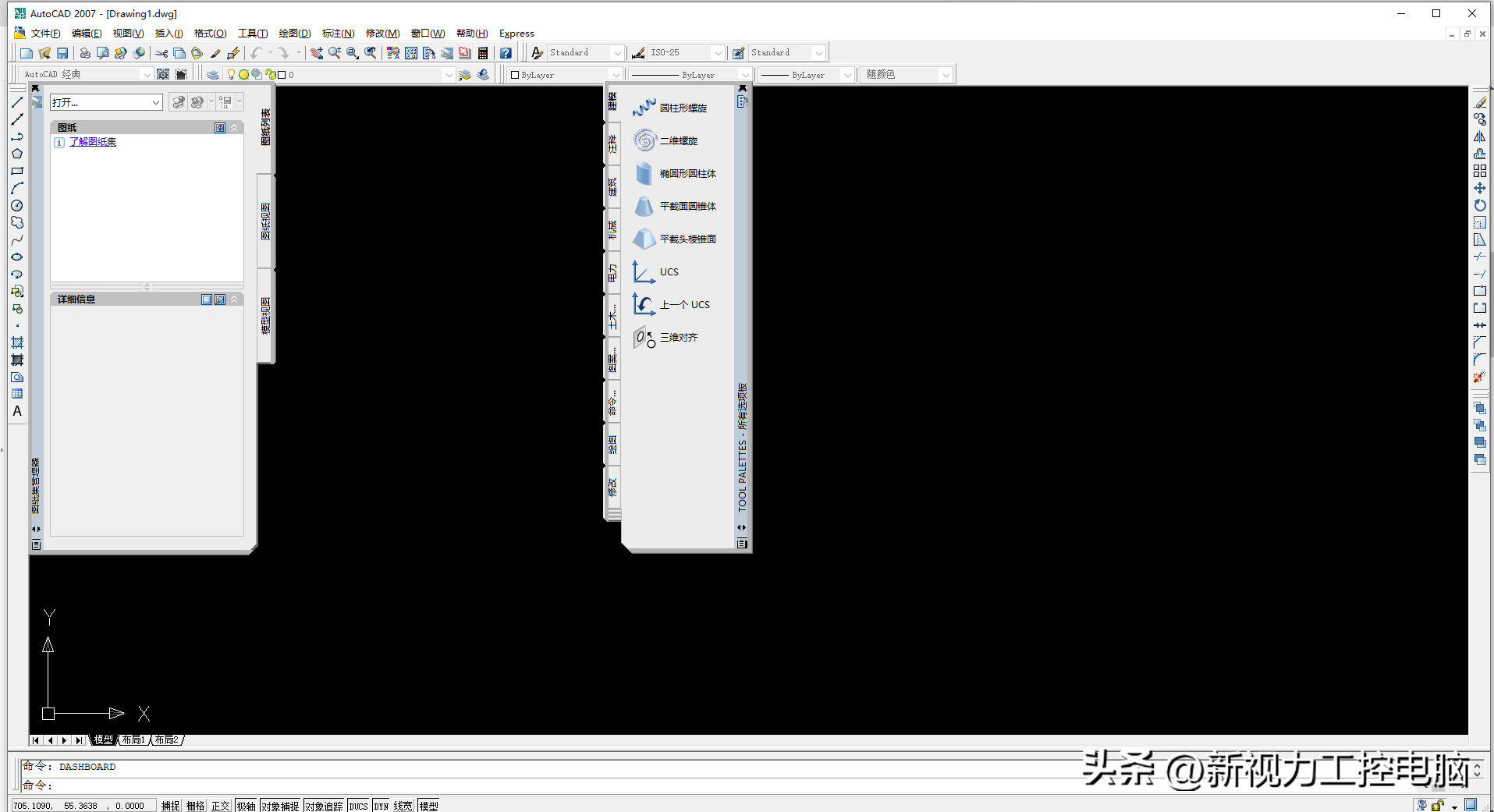Toggle 正交 ortho mode in status bar
The width and height of the screenshot is (1494, 812).
(x=221, y=806)
